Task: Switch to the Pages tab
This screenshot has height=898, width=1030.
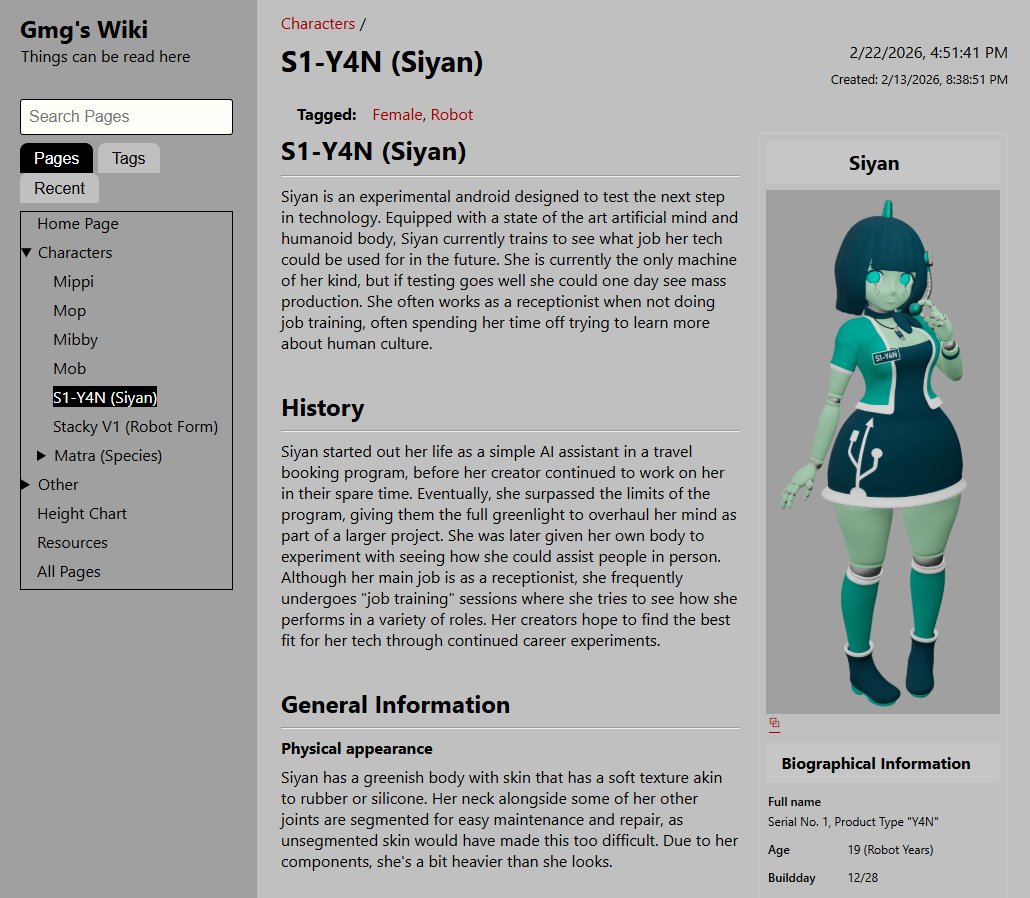Action: (x=56, y=158)
